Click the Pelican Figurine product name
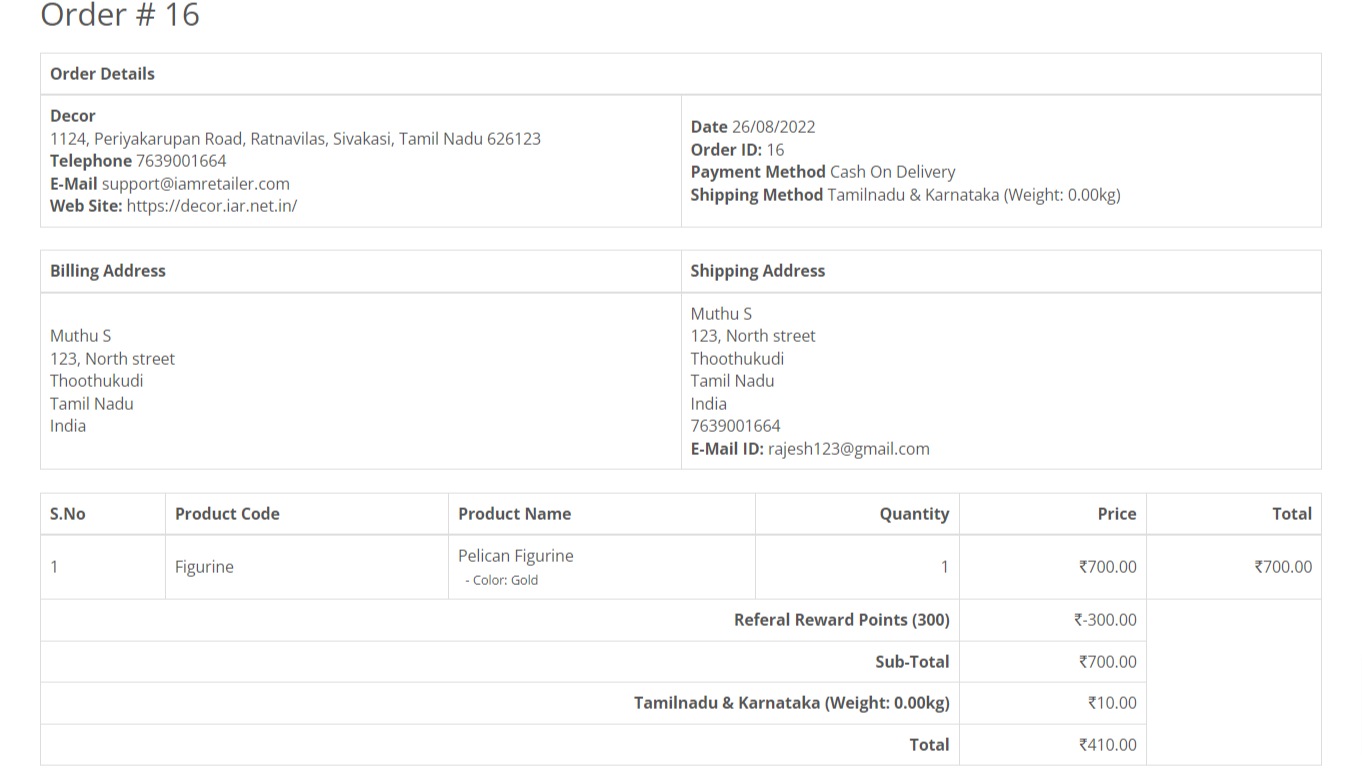1362x775 pixels. pos(515,556)
